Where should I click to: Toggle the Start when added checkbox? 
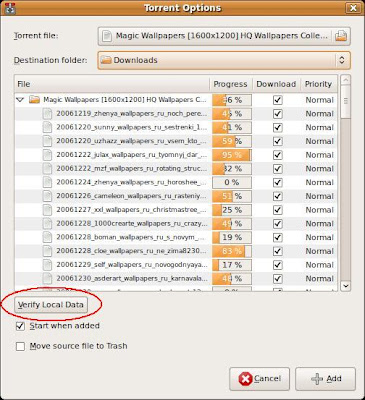pos(20,326)
